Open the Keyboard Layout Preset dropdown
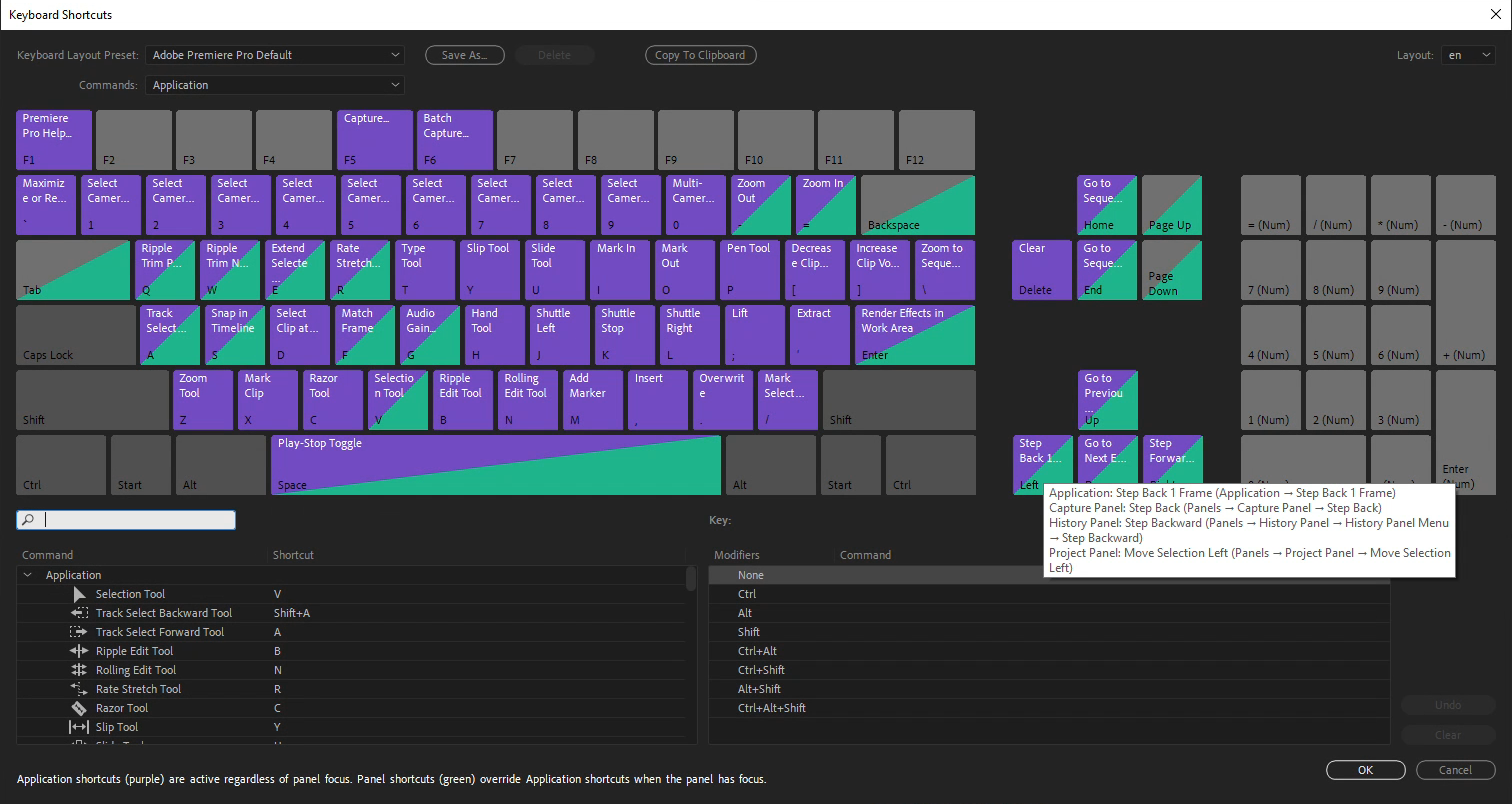1512x804 pixels. 274,55
